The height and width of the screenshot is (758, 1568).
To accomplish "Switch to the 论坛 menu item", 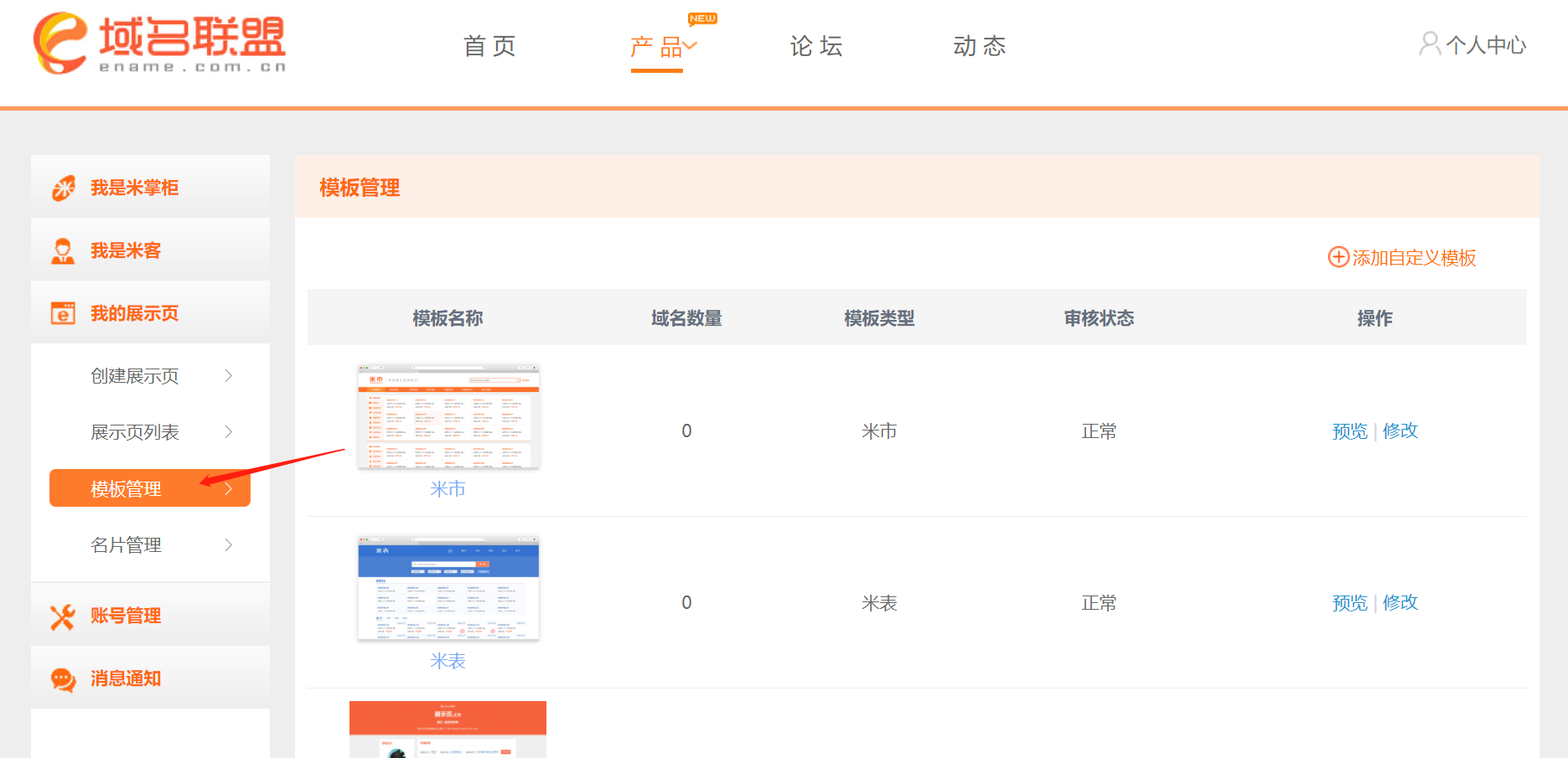I will coord(815,47).
